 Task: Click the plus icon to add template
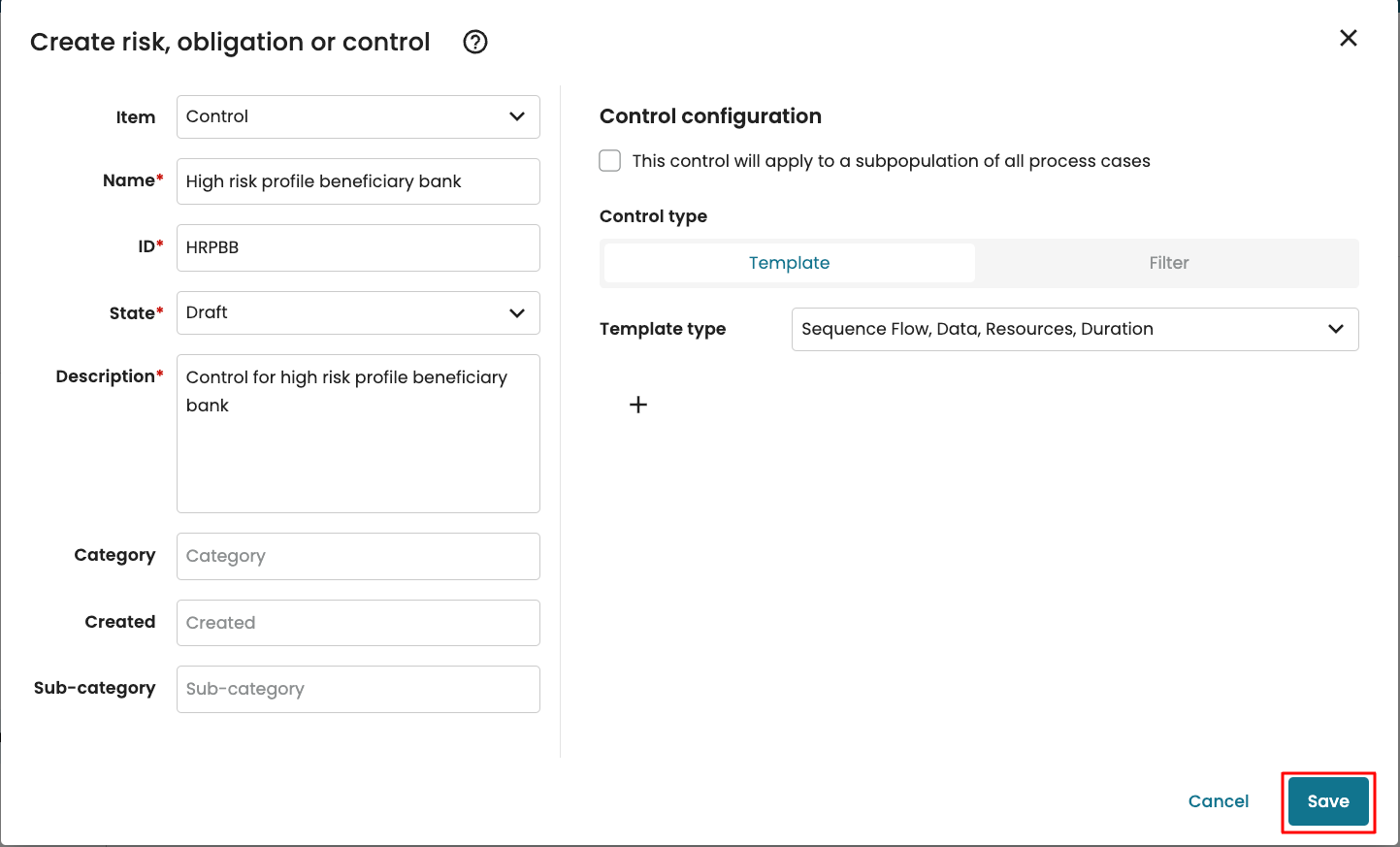point(638,405)
